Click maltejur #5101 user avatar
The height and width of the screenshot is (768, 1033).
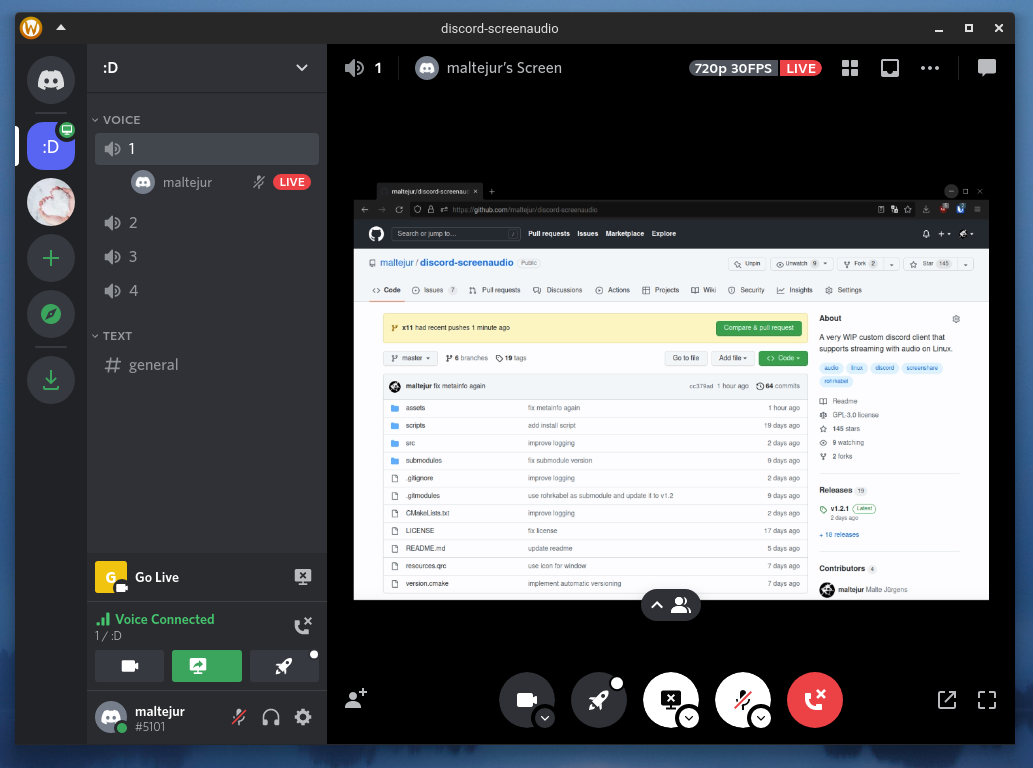tap(111, 717)
